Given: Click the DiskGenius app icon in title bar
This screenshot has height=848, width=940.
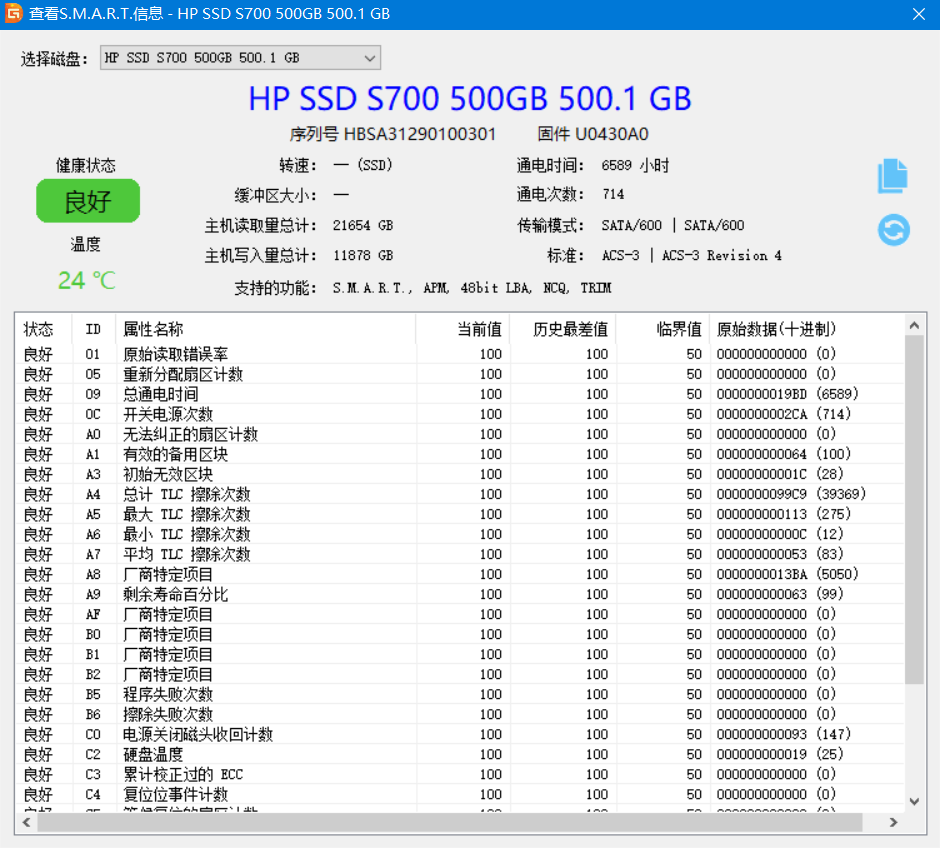Looking at the screenshot, I should [x=13, y=13].
